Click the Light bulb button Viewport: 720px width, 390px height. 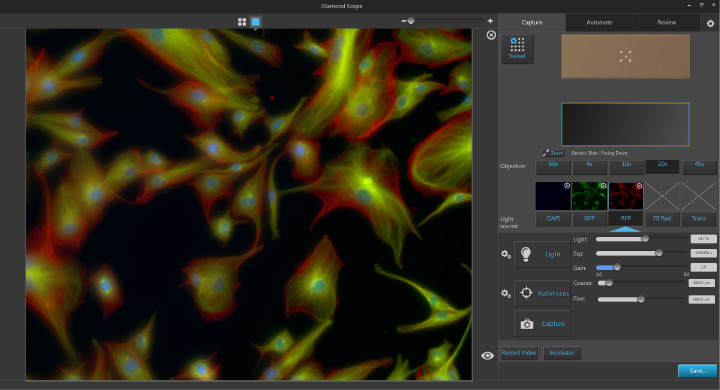click(x=542, y=254)
